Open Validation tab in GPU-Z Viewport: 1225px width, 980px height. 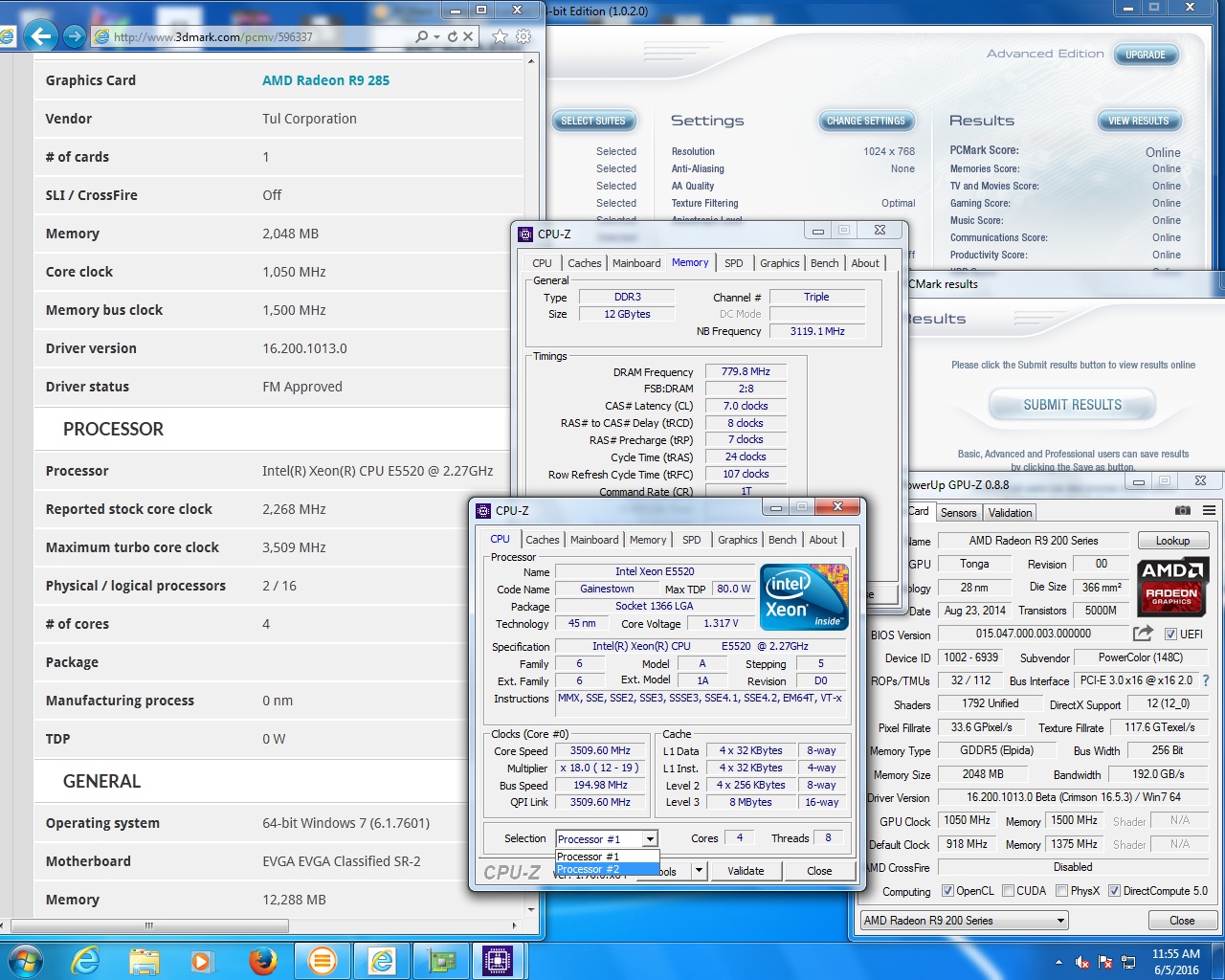(1010, 513)
